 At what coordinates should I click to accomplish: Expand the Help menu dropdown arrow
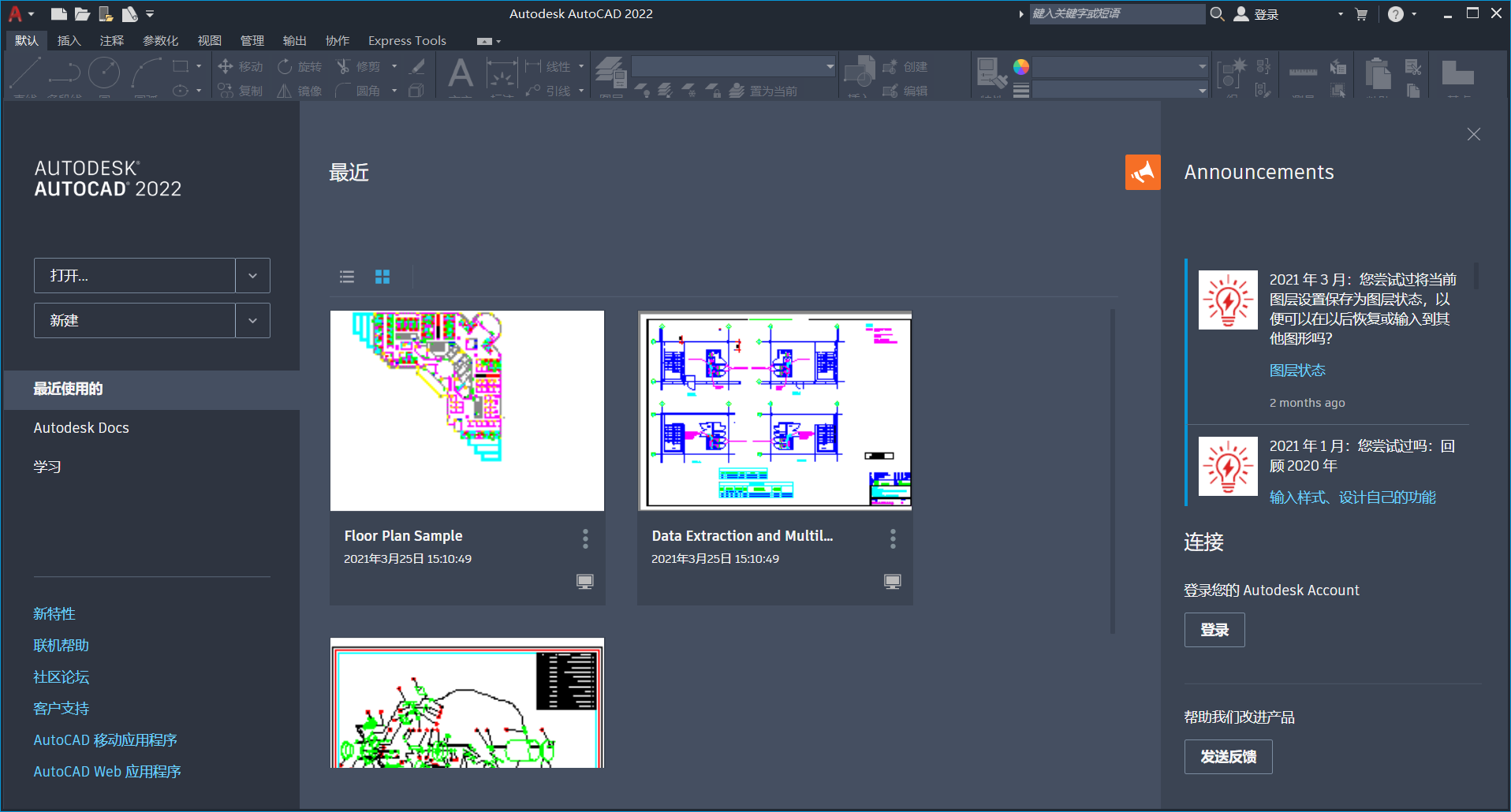tap(1414, 14)
